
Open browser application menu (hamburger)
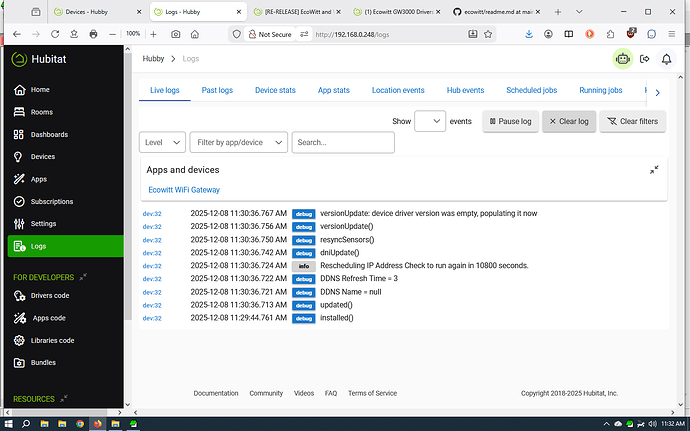coord(672,34)
